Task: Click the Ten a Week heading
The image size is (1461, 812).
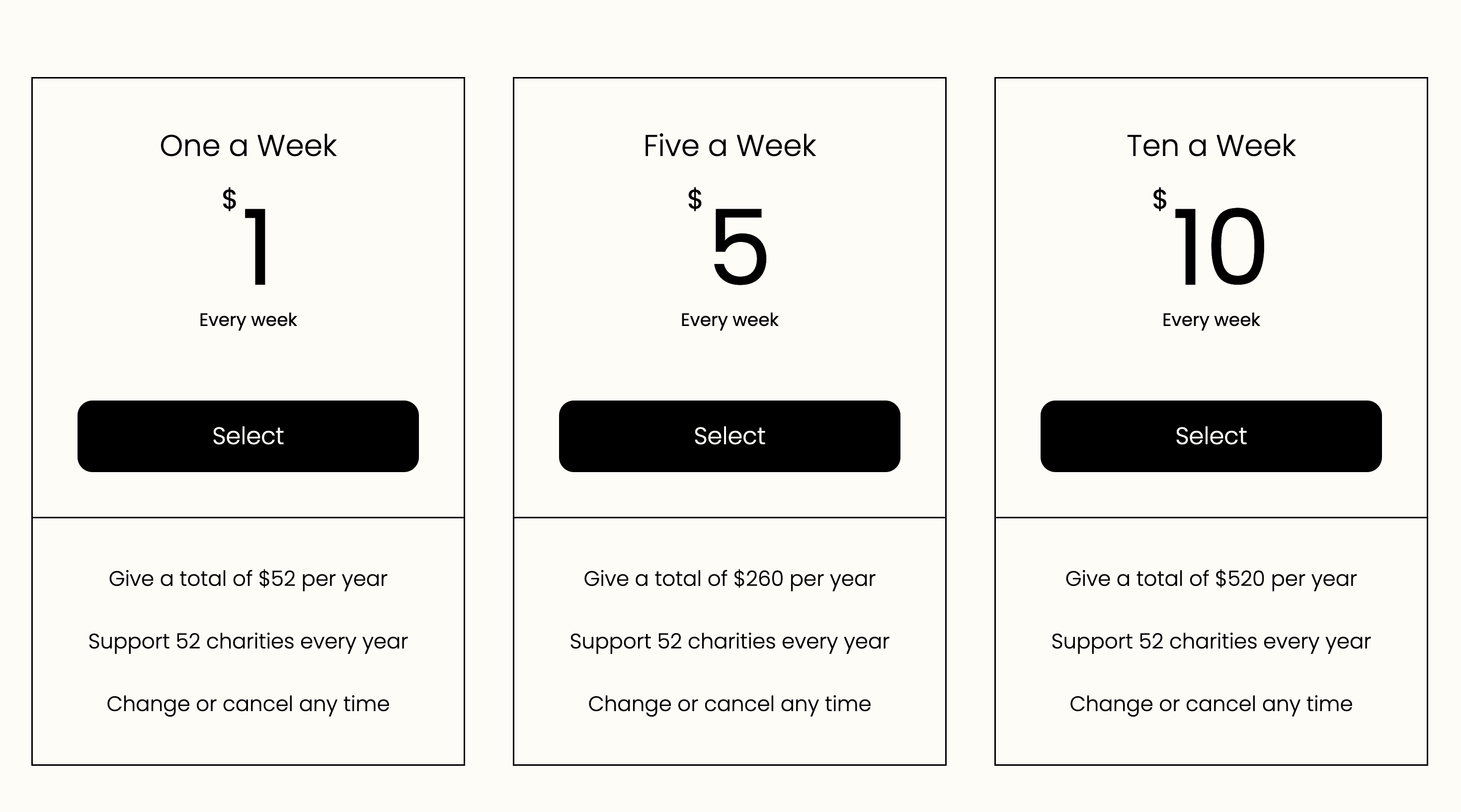Action: click(x=1211, y=146)
